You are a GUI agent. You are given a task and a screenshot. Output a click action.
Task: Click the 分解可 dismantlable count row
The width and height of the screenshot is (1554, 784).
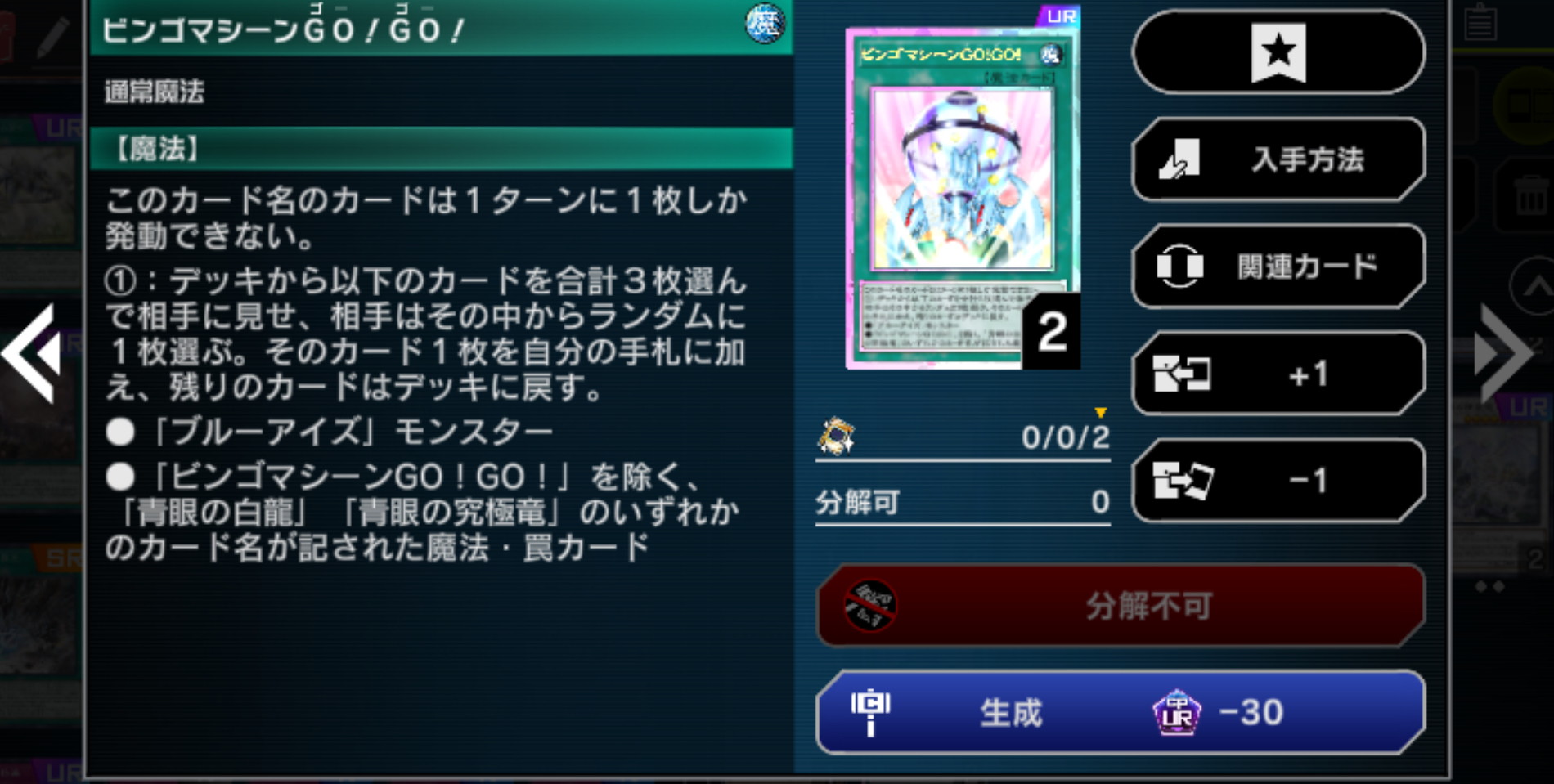963,502
